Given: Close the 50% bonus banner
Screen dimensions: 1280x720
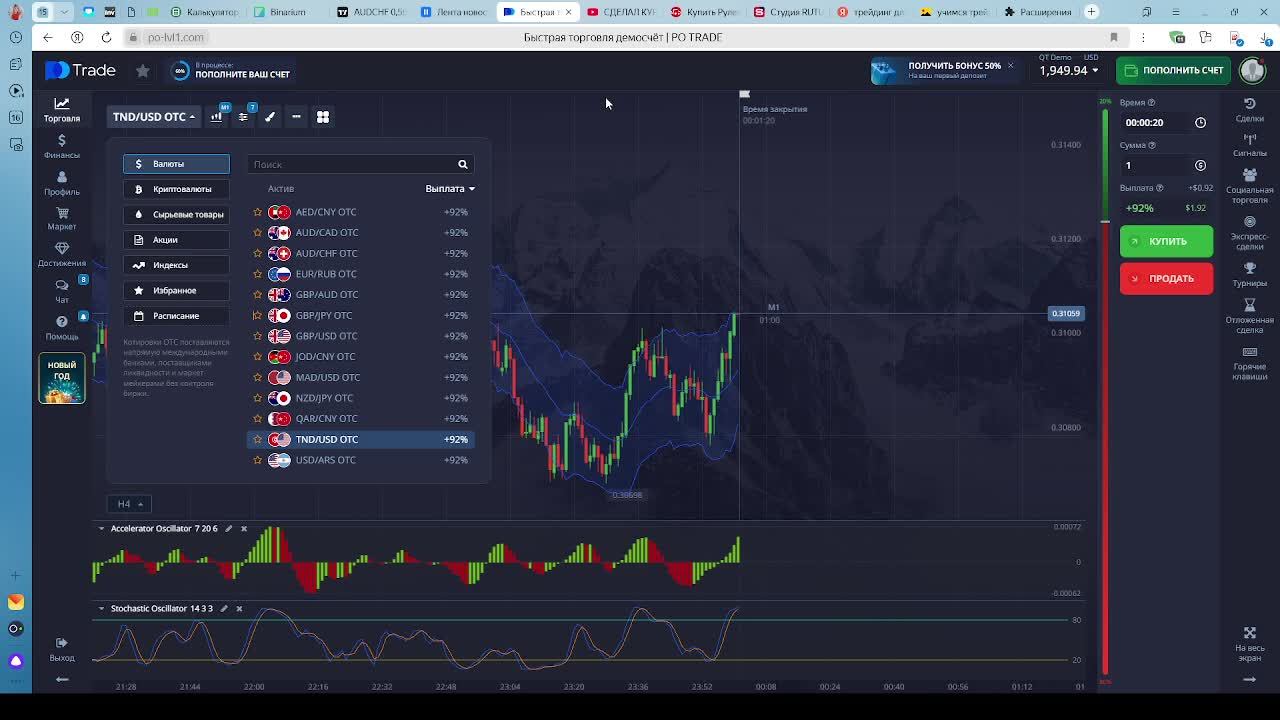Looking at the screenshot, I should (x=1010, y=66).
